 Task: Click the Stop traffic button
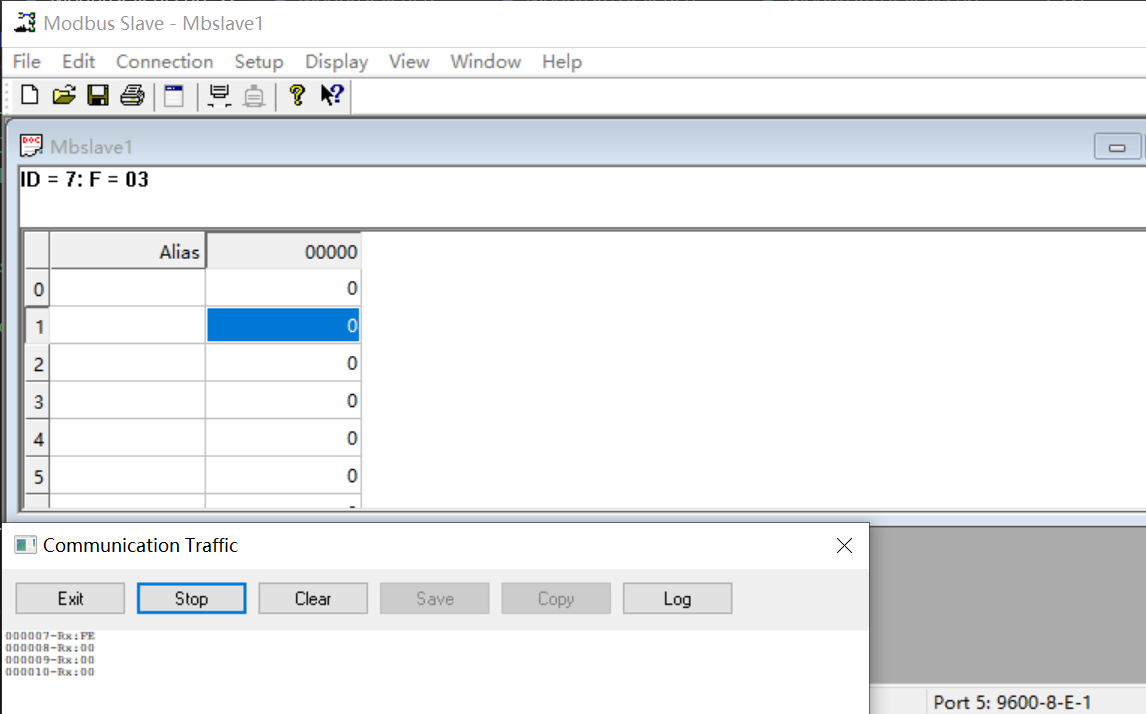[x=191, y=599]
